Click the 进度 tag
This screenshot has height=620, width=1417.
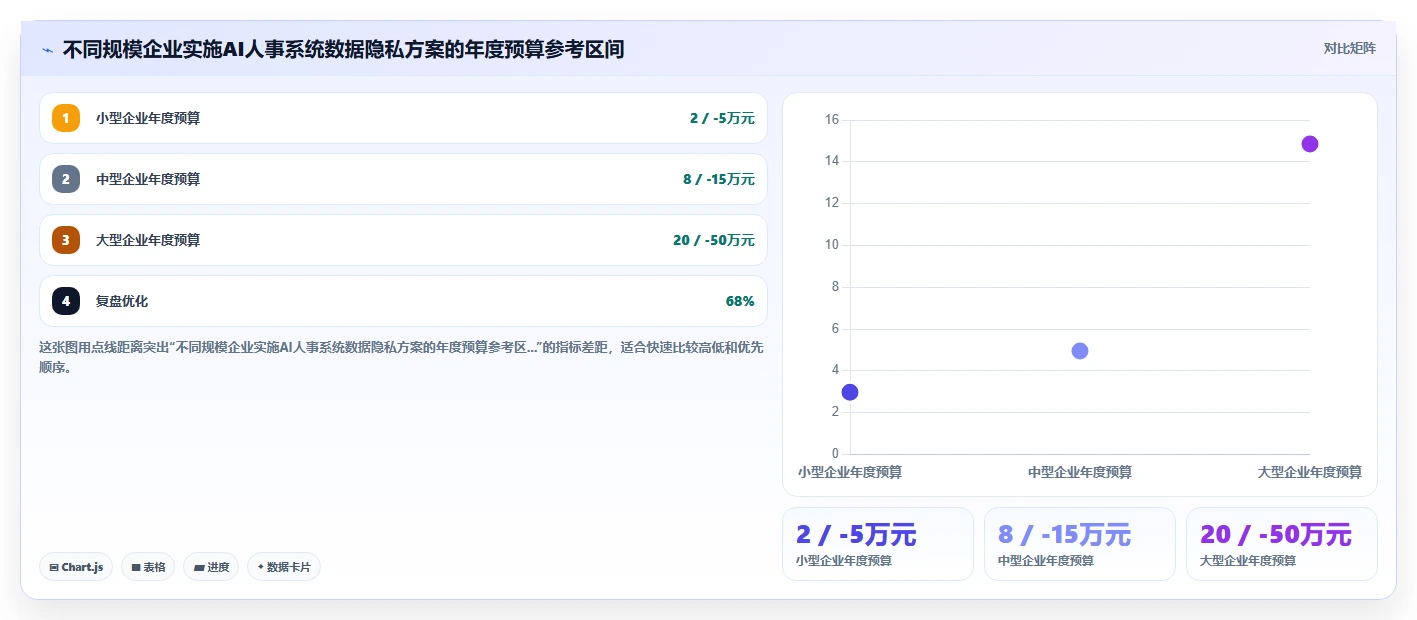pyautogui.click(x=211, y=567)
